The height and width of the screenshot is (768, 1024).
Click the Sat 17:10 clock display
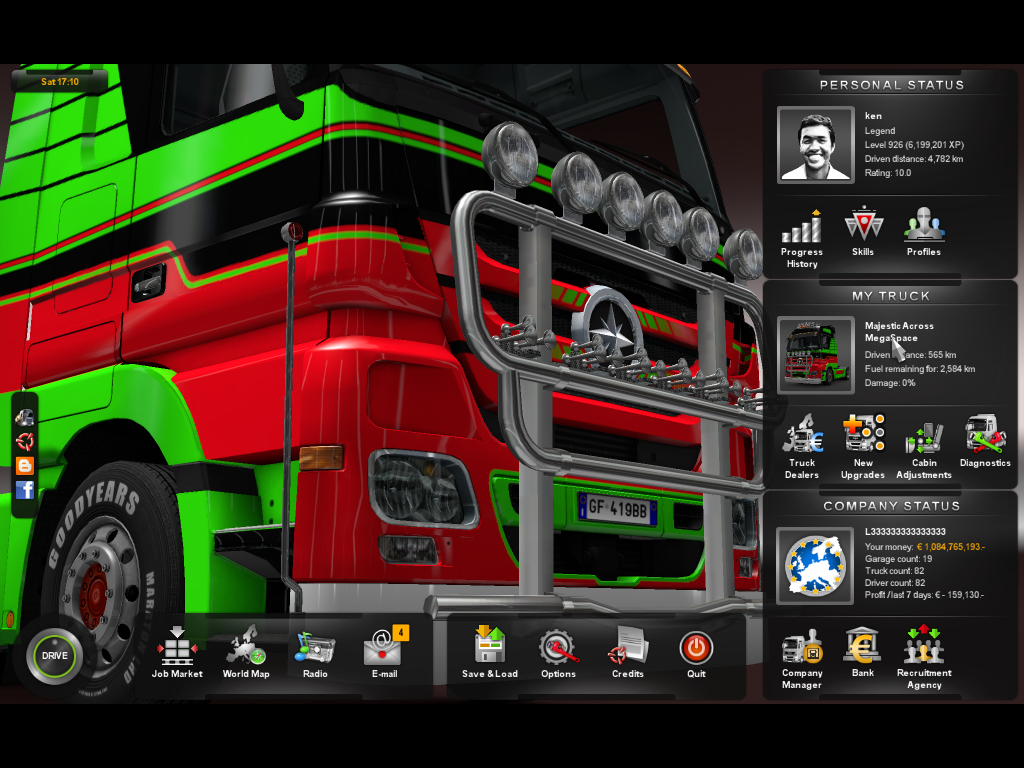(59, 82)
